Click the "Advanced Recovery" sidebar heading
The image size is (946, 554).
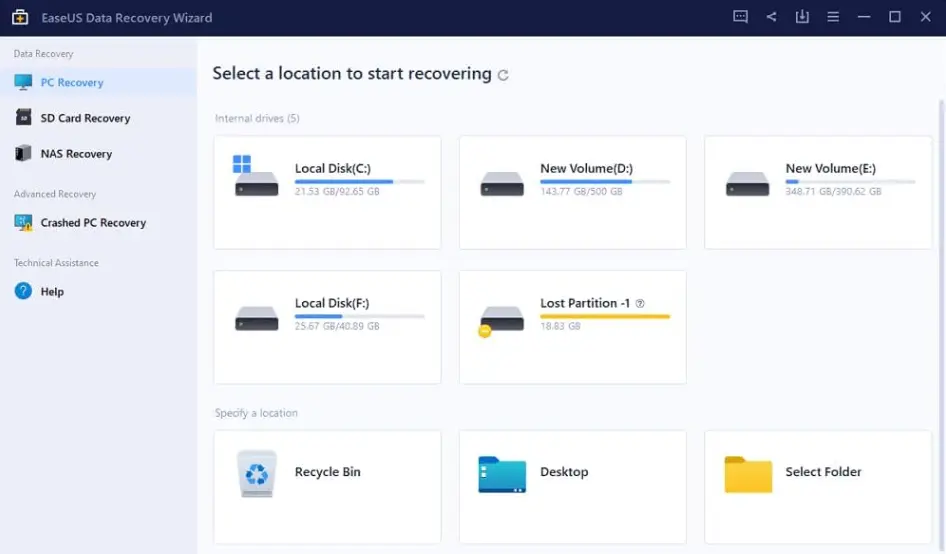[55, 194]
